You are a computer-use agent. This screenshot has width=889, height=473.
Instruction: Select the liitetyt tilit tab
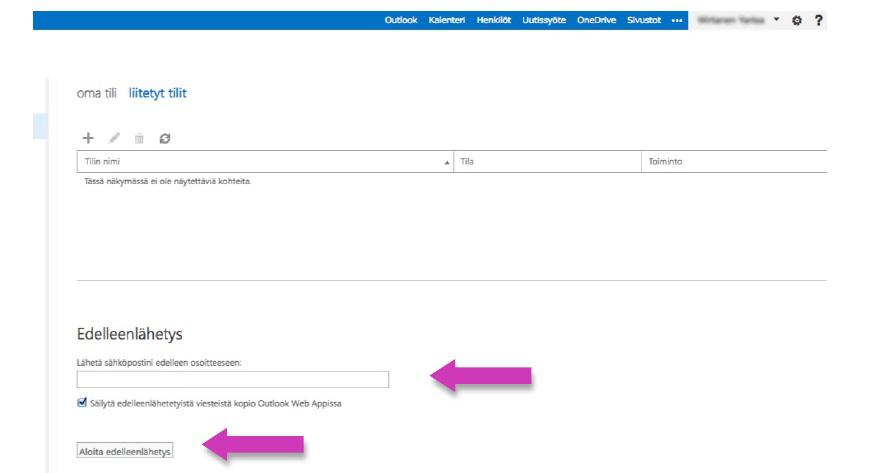(x=158, y=93)
